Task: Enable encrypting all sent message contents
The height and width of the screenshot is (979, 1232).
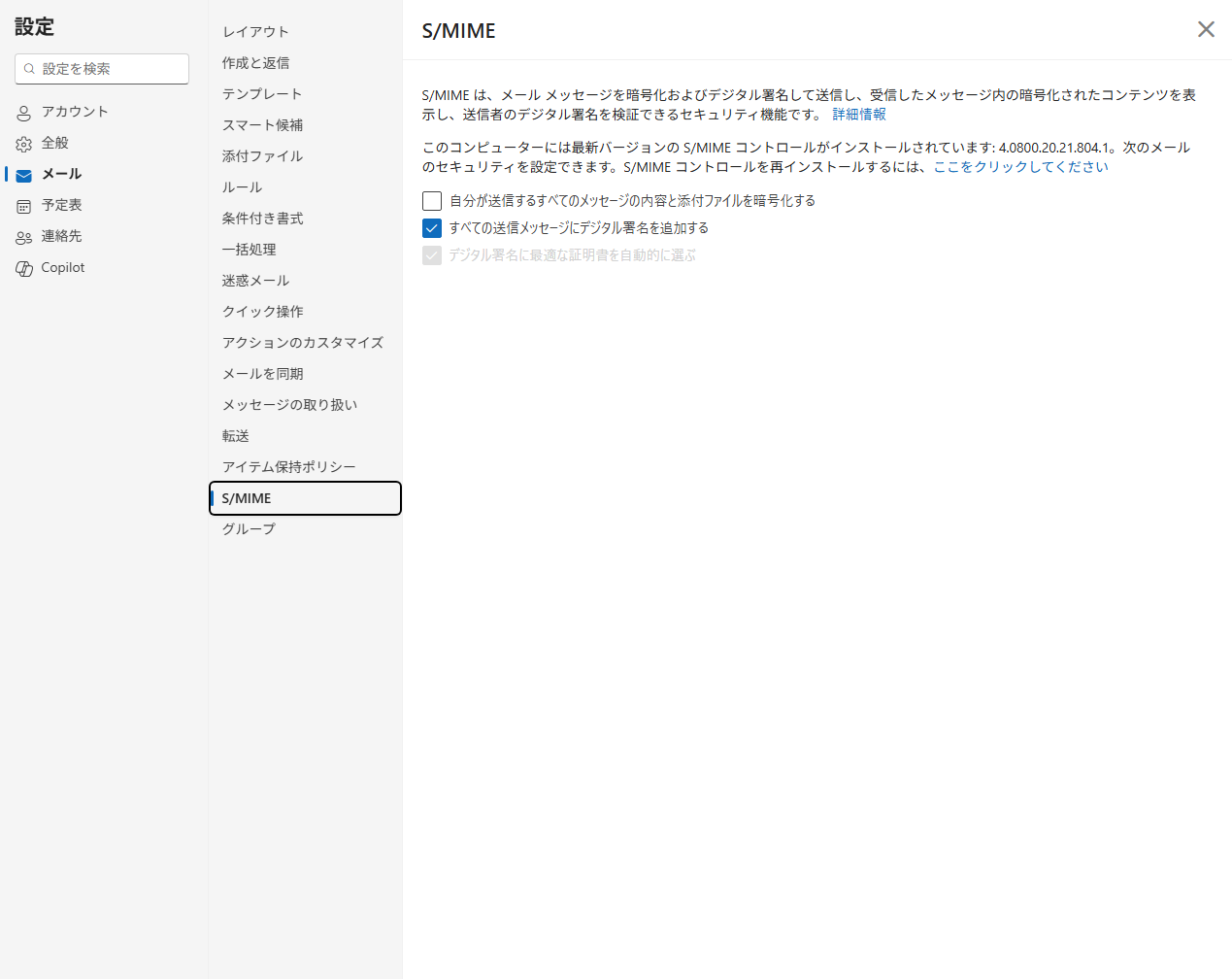Action: tap(432, 201)
